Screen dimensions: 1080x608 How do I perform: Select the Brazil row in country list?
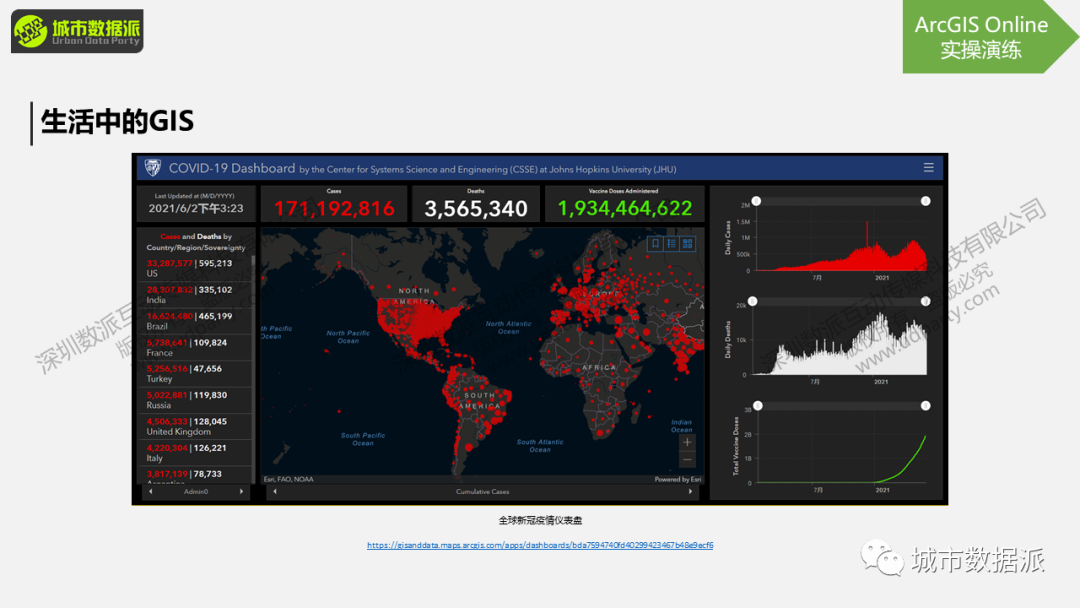coord(195,321)
